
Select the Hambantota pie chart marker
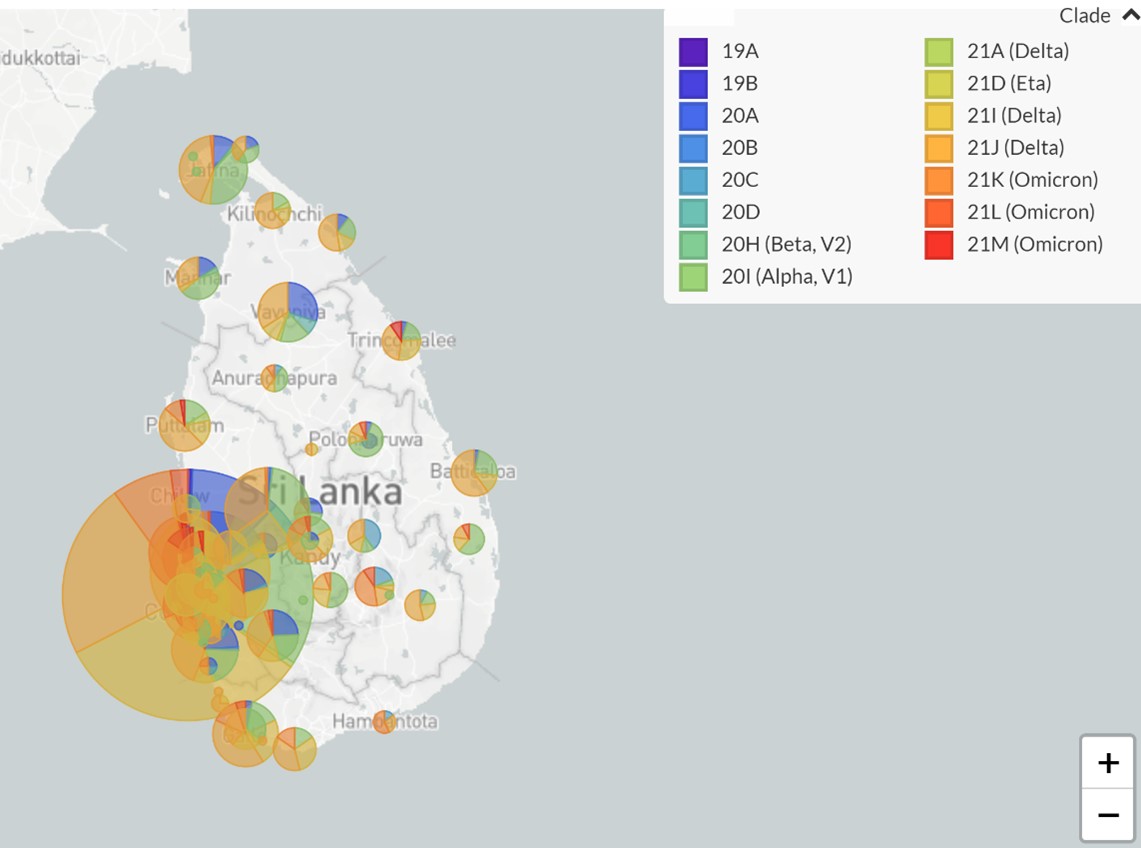pyautogui.click(x=384, y=721)
